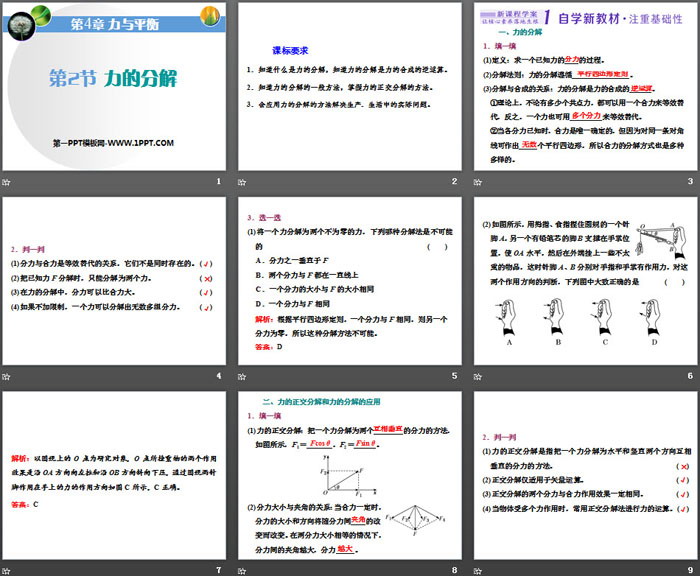Click the animation star icon under slide 8
The height and width of the screenshot is (576, 700).
(x=242, y=571)
